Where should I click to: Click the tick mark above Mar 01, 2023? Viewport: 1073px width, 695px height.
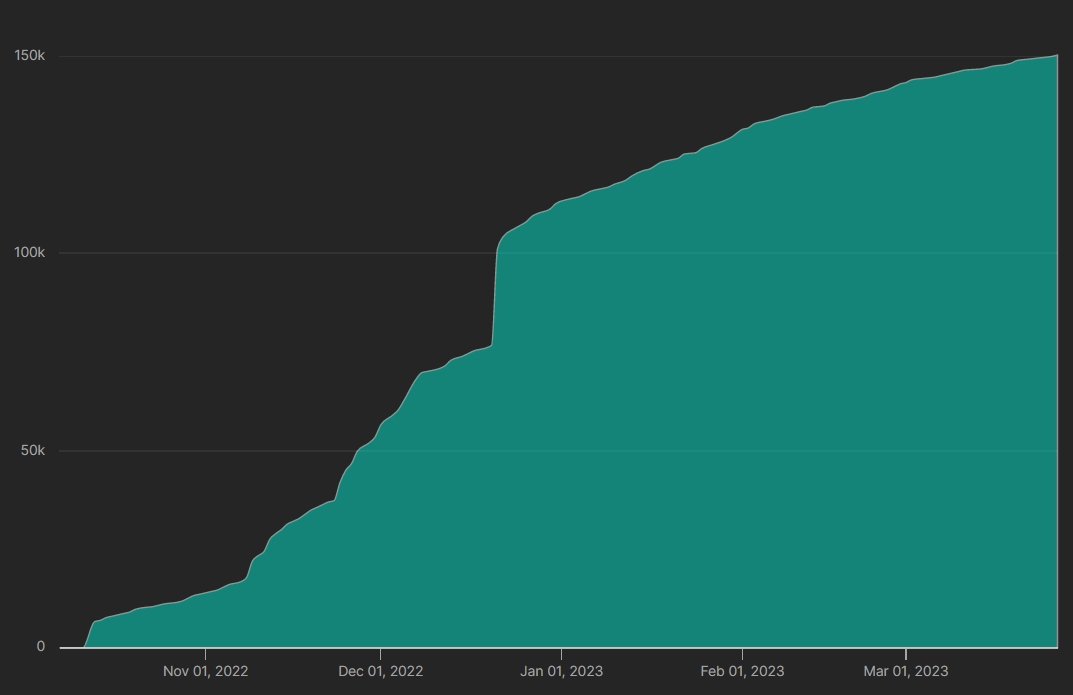click(x=905, y=653)
